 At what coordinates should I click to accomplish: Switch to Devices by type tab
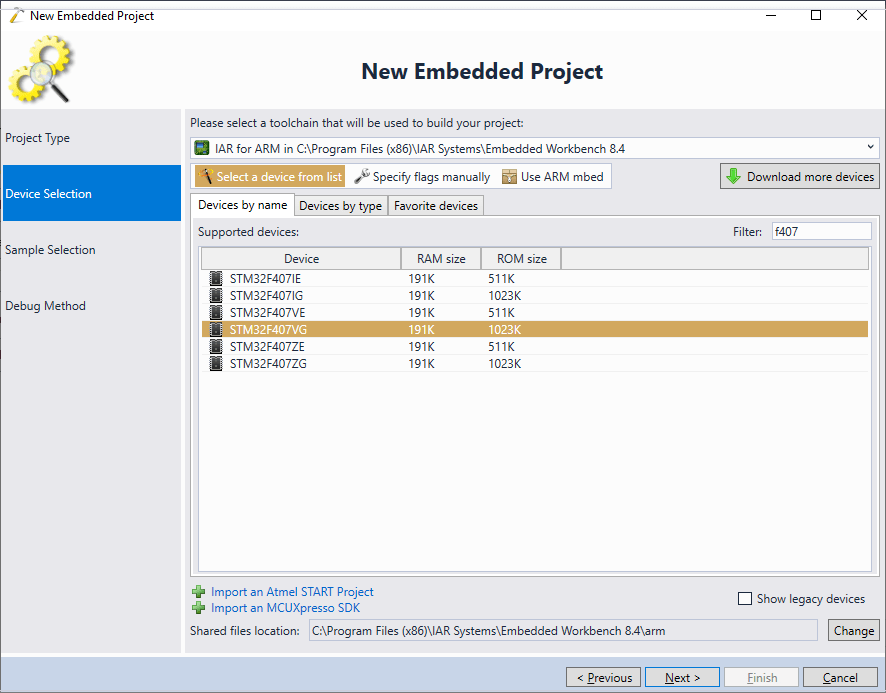pos(341,206)
